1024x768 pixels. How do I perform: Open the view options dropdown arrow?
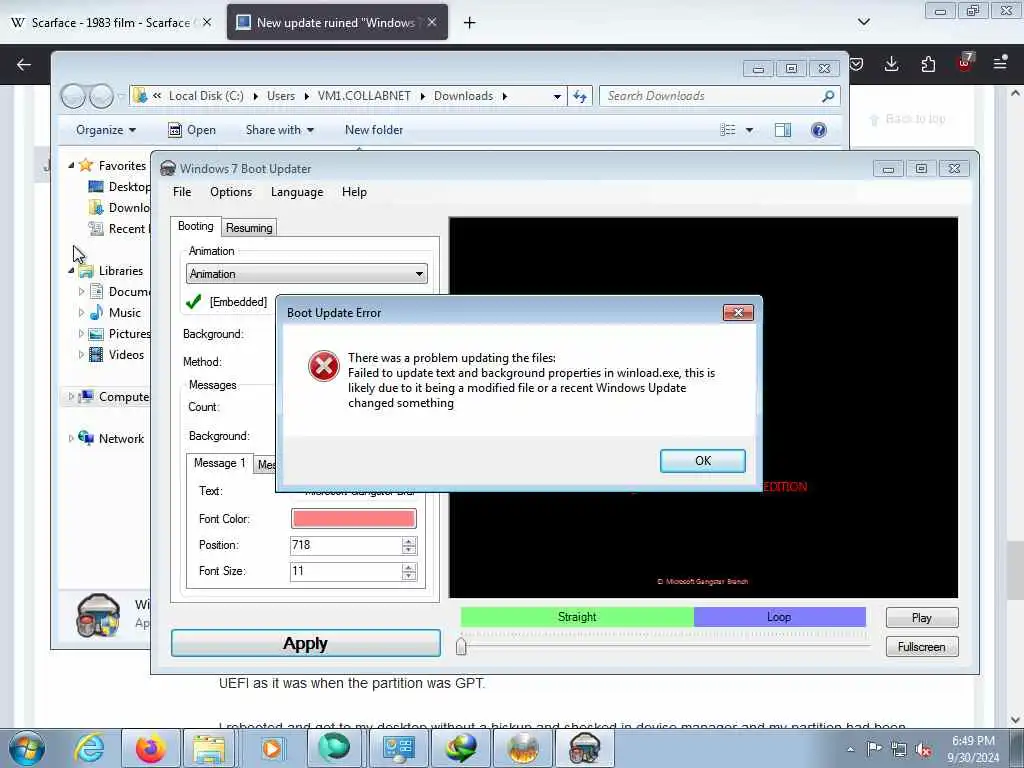point(749,130)
